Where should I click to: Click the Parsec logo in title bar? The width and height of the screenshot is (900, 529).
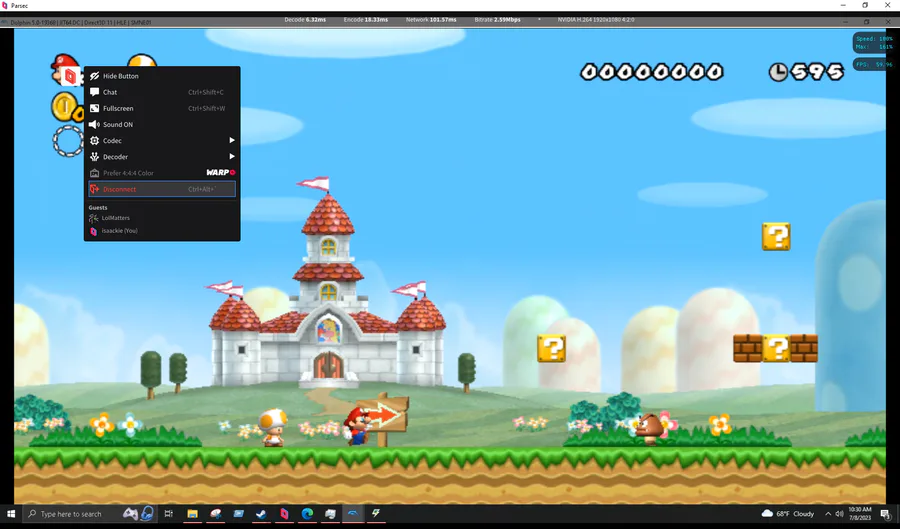click(x=5, y=5)
